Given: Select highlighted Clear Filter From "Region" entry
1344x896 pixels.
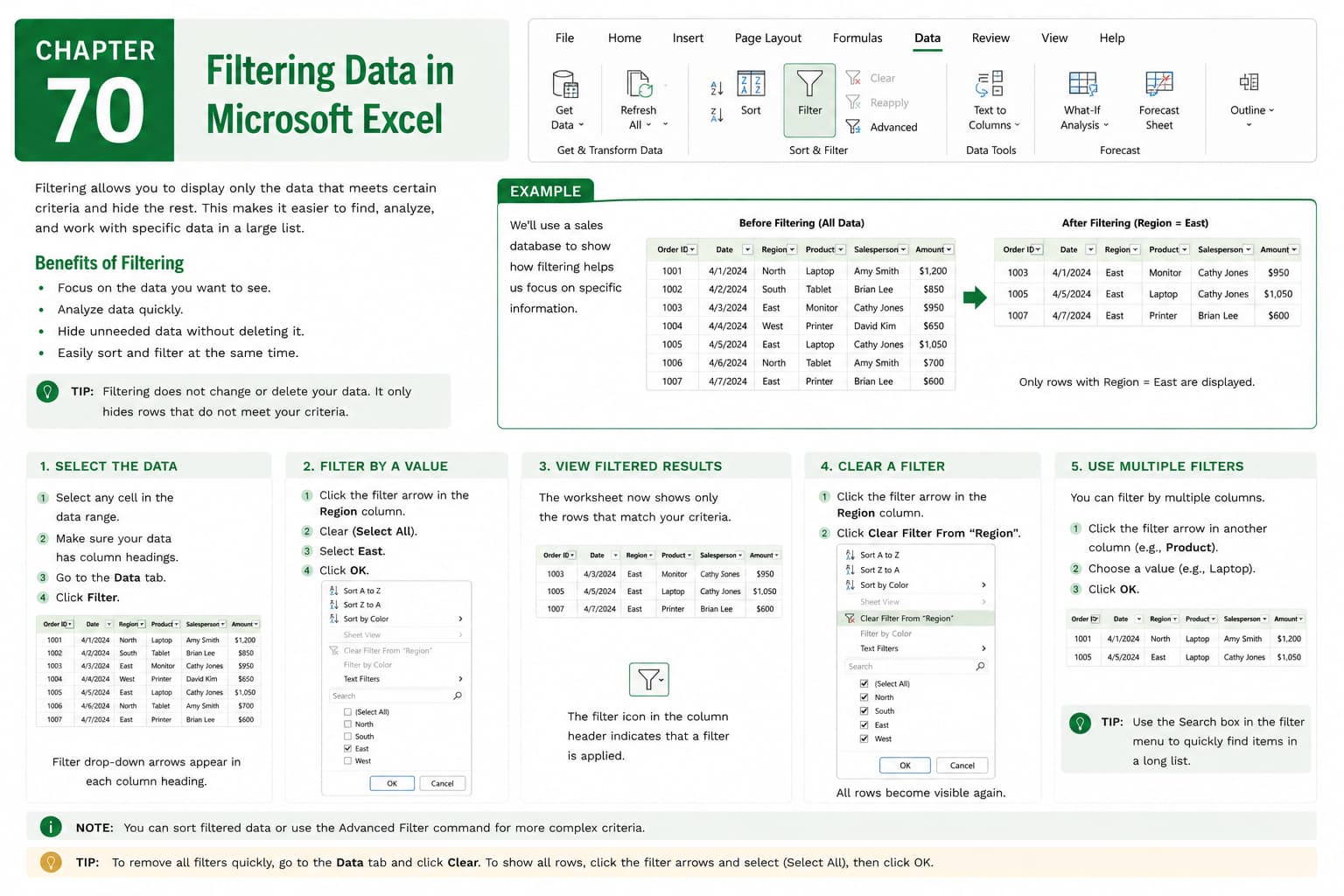Looking at the screenshot, I should (x=915, y=619).
